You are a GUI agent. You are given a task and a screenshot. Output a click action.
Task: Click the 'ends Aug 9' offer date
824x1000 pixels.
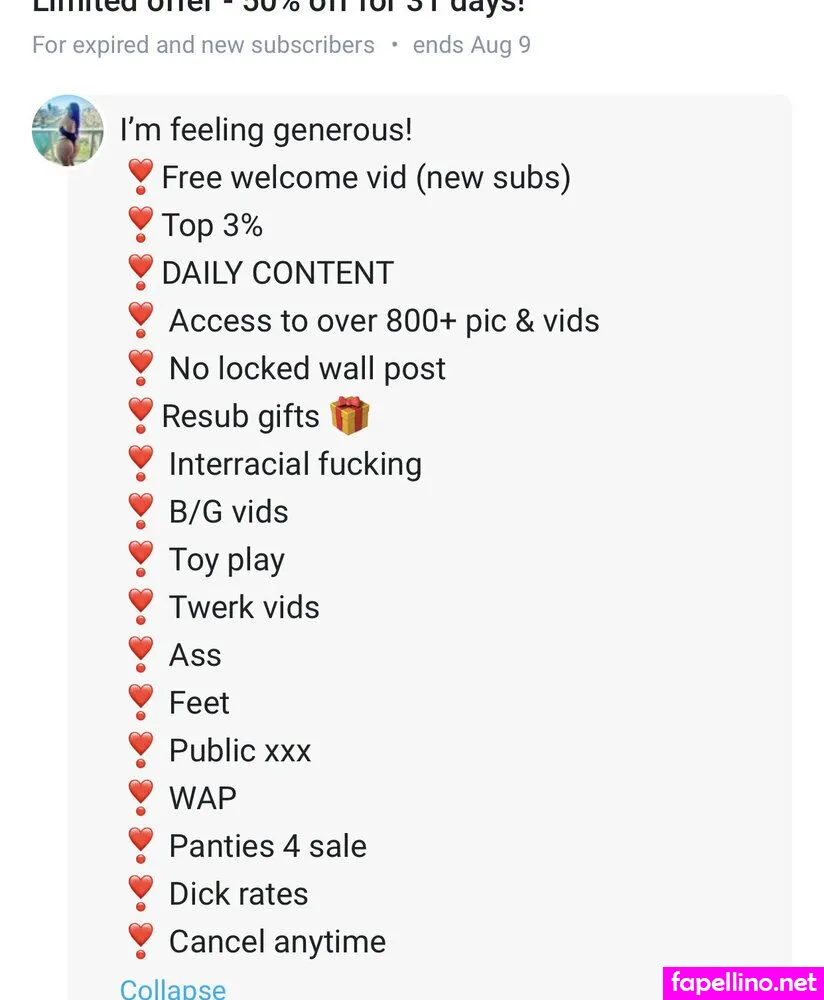[472, 45]
